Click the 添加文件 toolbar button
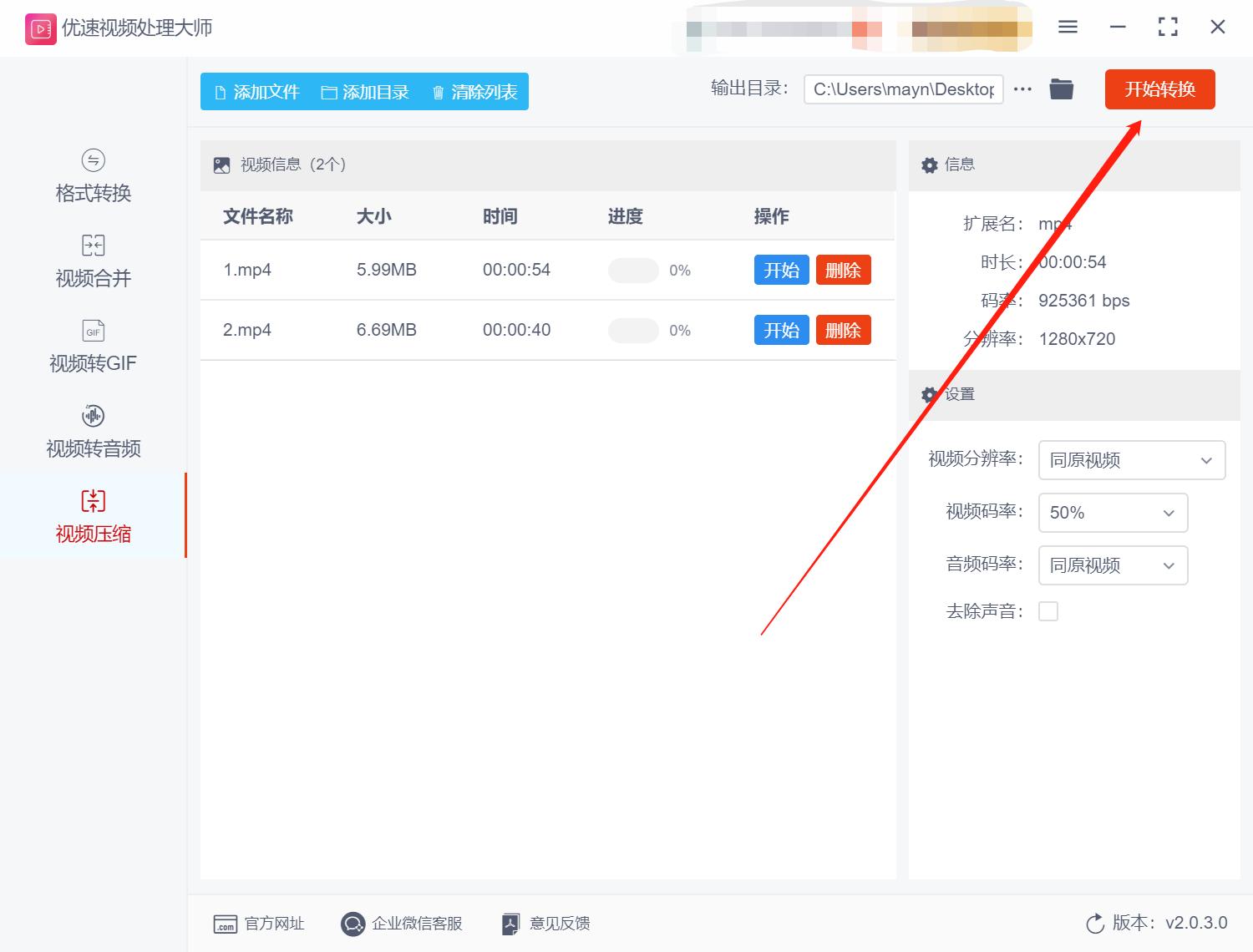The height and width of the screenshot is (952, 1253). pyautogui.click(x=257, y=92)
